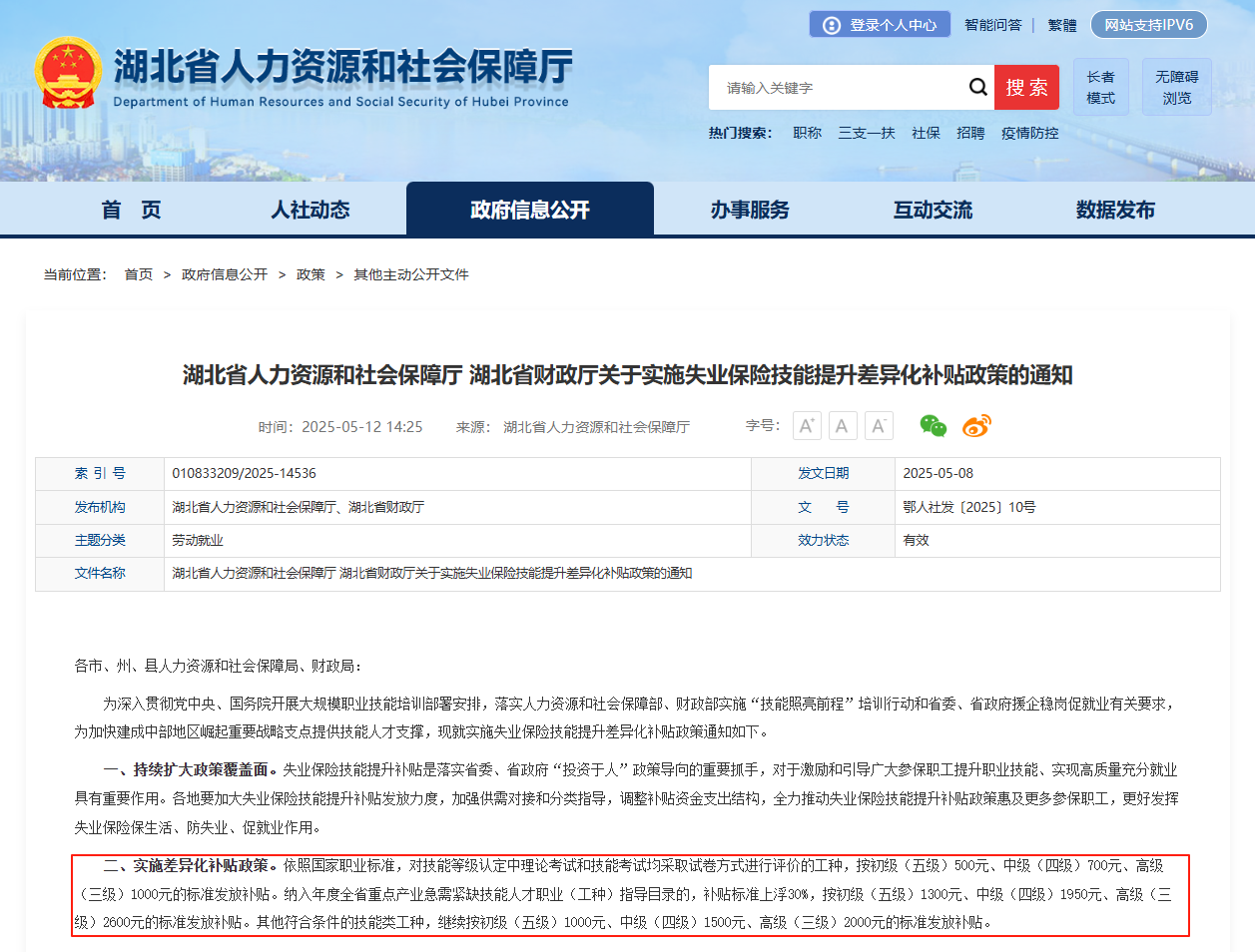The width and height of the screenshot is (1255, 952).
Task: Click the 政府信息公开 breadcrumb link
Action: 225,274
